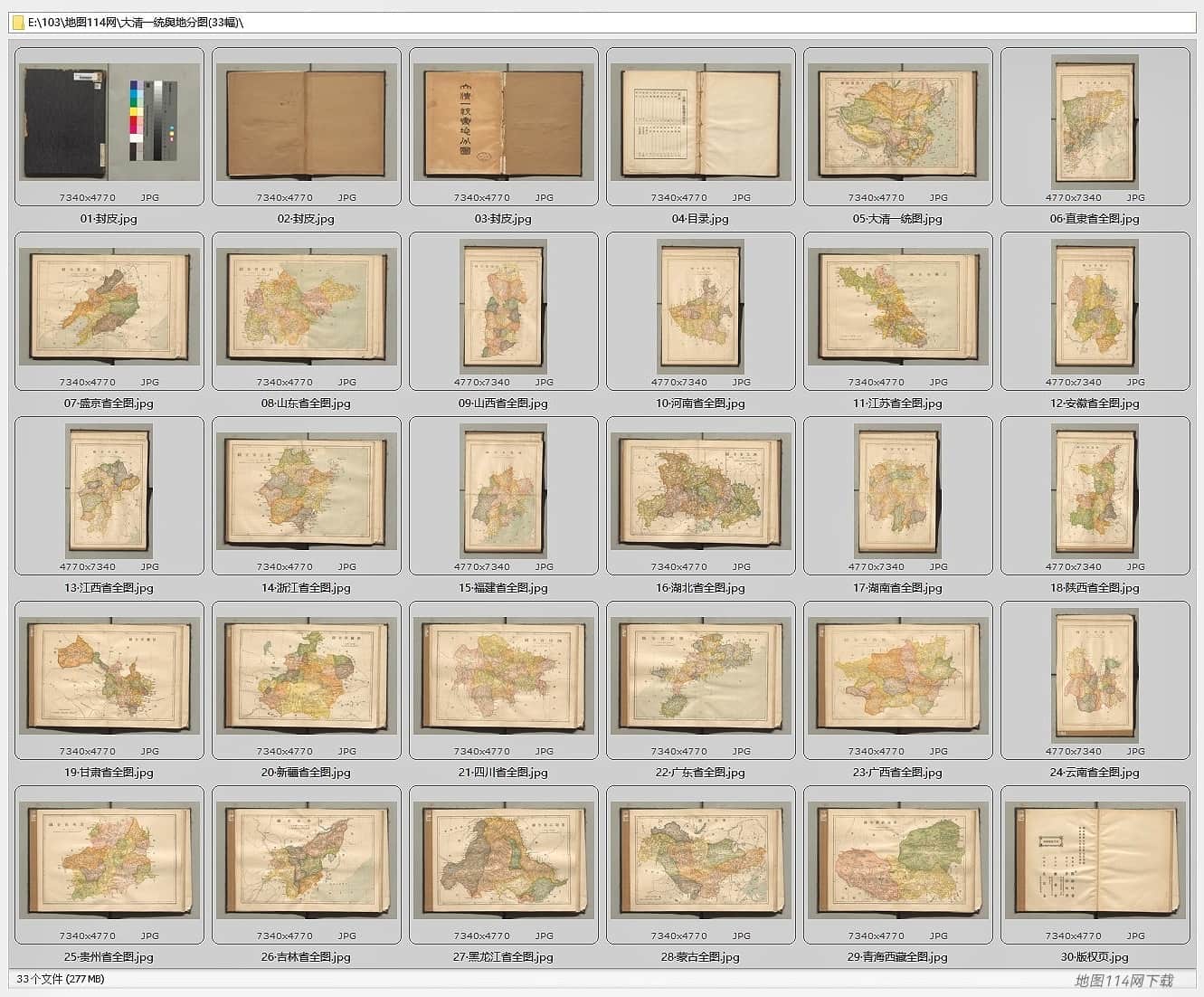Click status bar text 33个文件 (277 MB)
The height and width of the screenshot is (997, 1204).
coord(61,979)
